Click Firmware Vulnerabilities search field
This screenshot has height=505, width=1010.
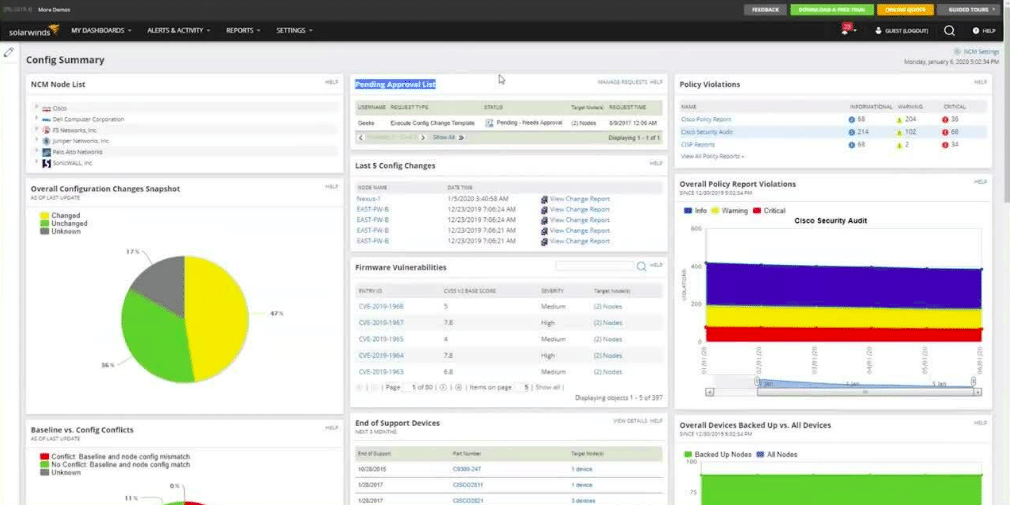point(595,266)
